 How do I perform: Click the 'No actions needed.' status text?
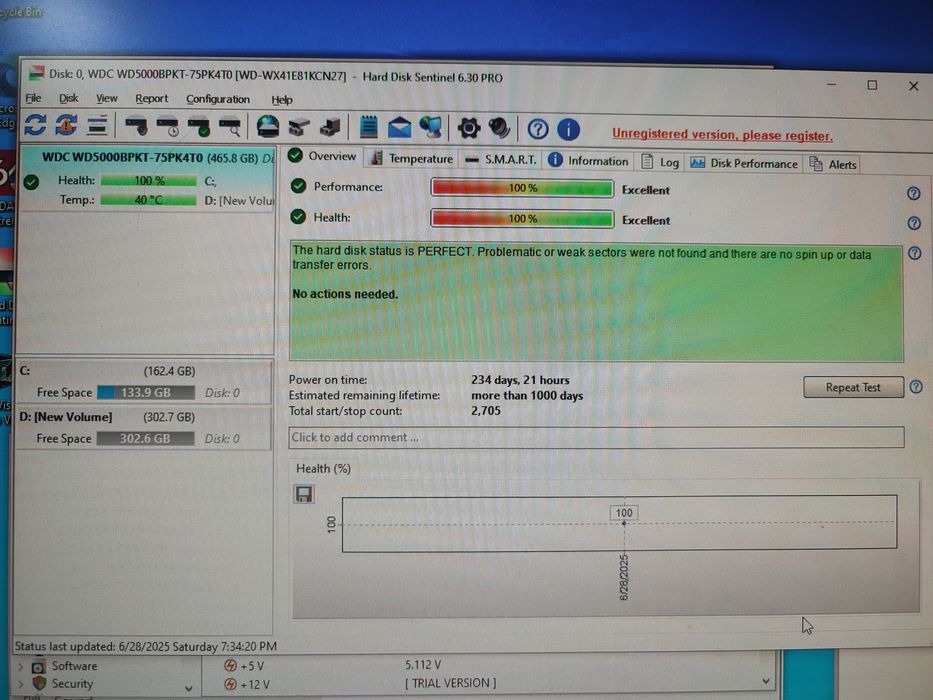click(x=345, y=294)
